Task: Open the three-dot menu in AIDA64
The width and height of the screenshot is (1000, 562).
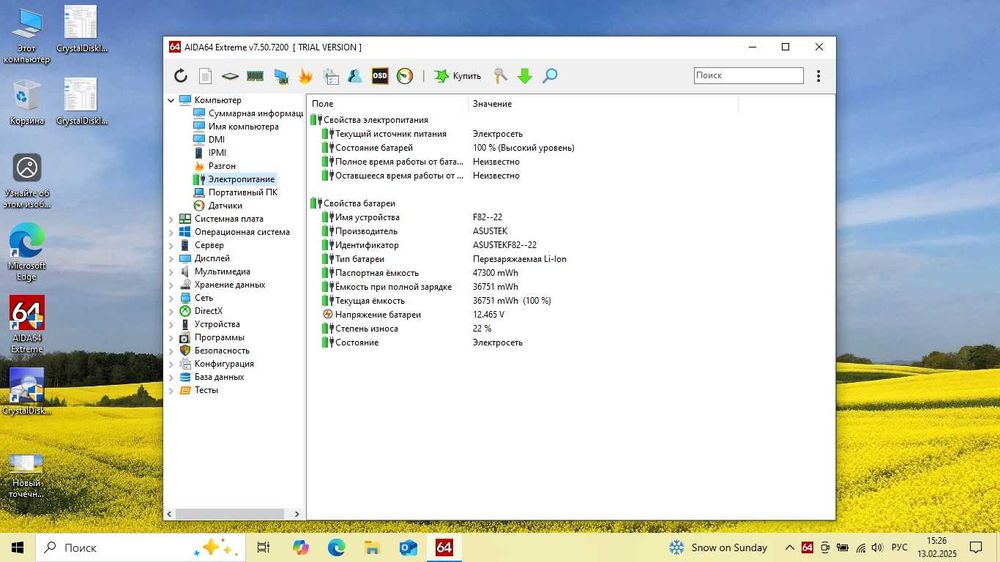Action: point(818,76)
